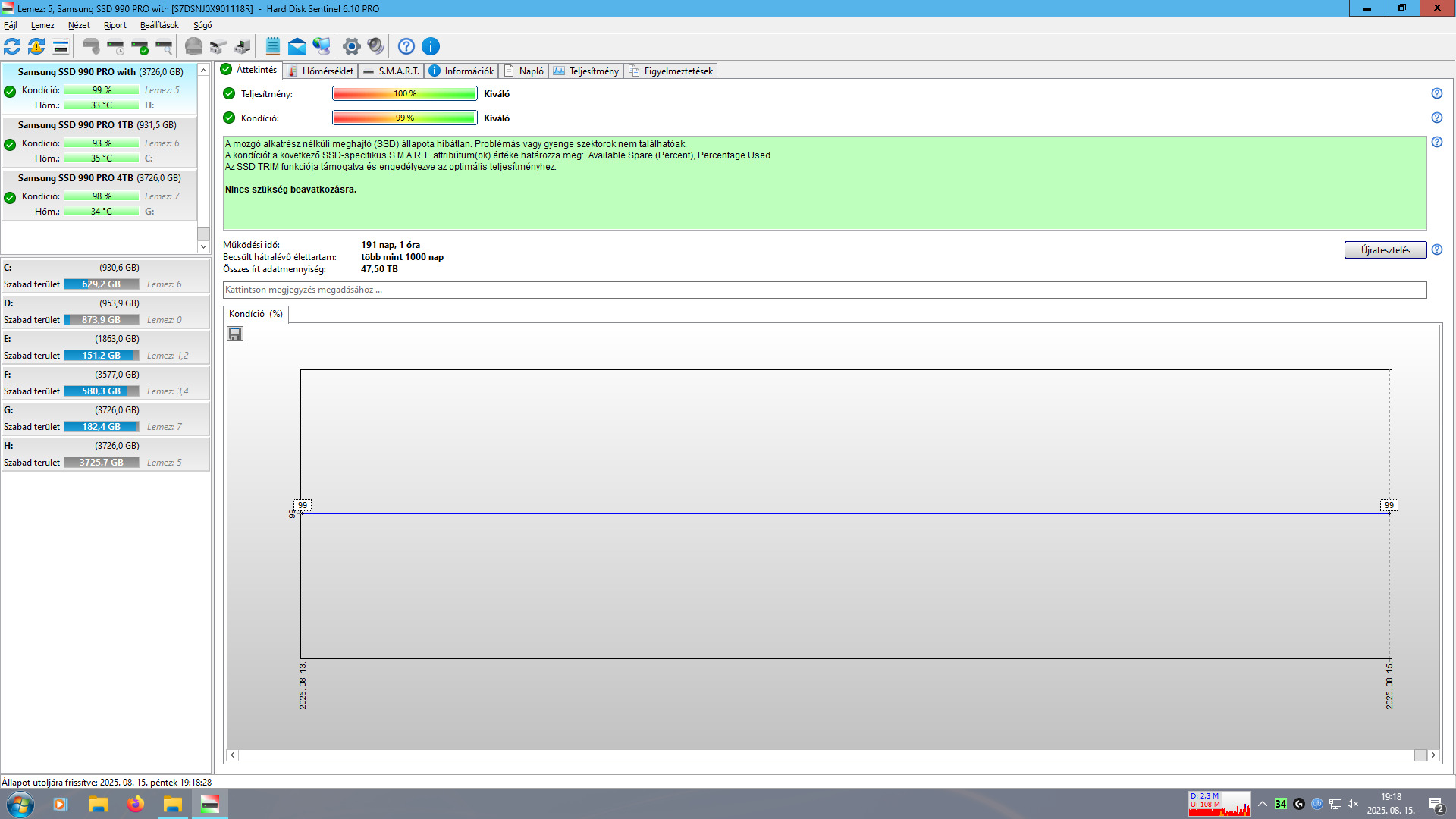Switch to the S.M.A.R.T. tab
This screenshot has width=1456, height=819.
click(391, 71)
